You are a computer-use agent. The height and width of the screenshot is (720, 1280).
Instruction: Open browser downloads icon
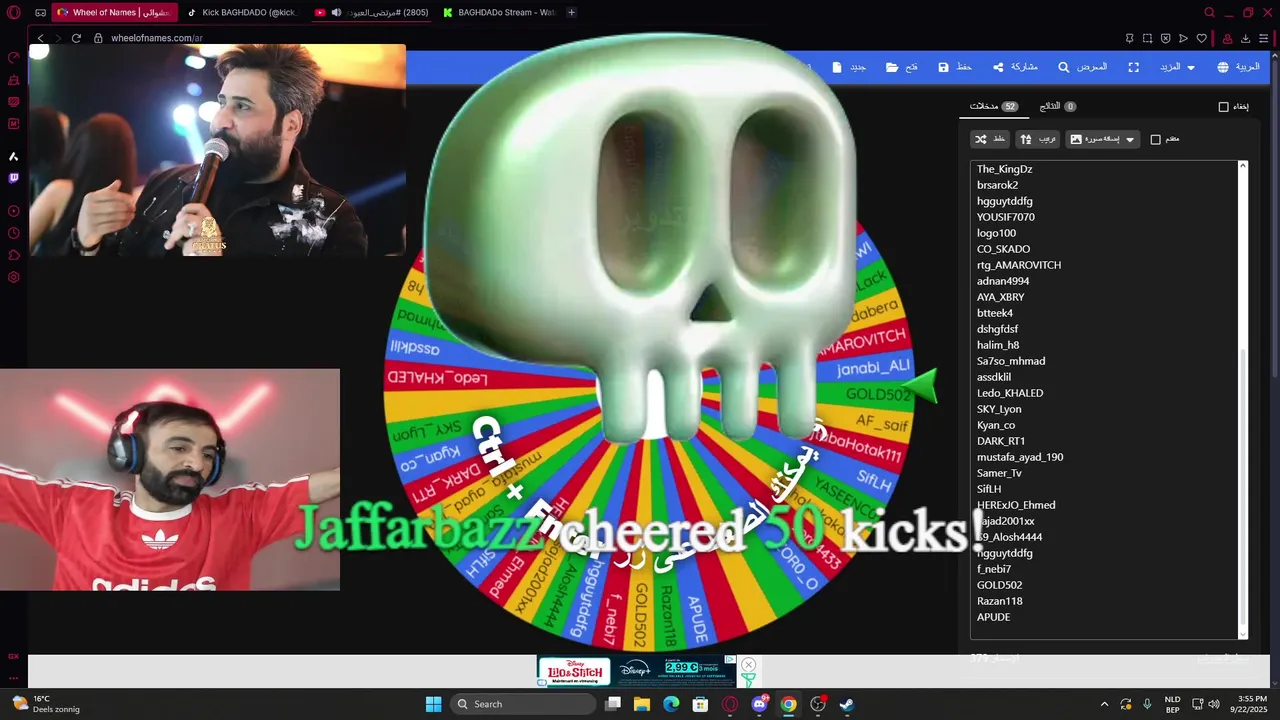click(x=1246, y=38)
